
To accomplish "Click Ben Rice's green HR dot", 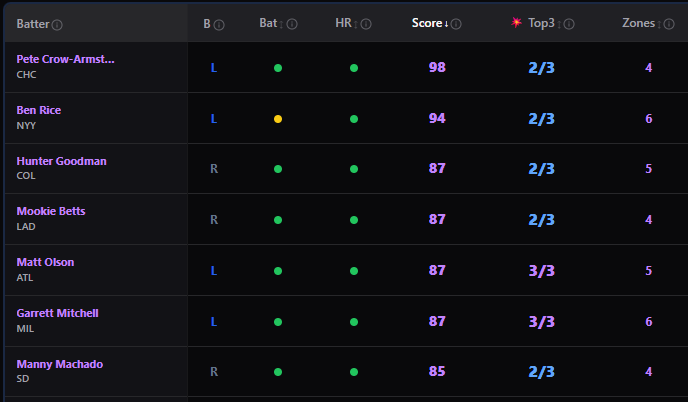I will coord(354,119).
